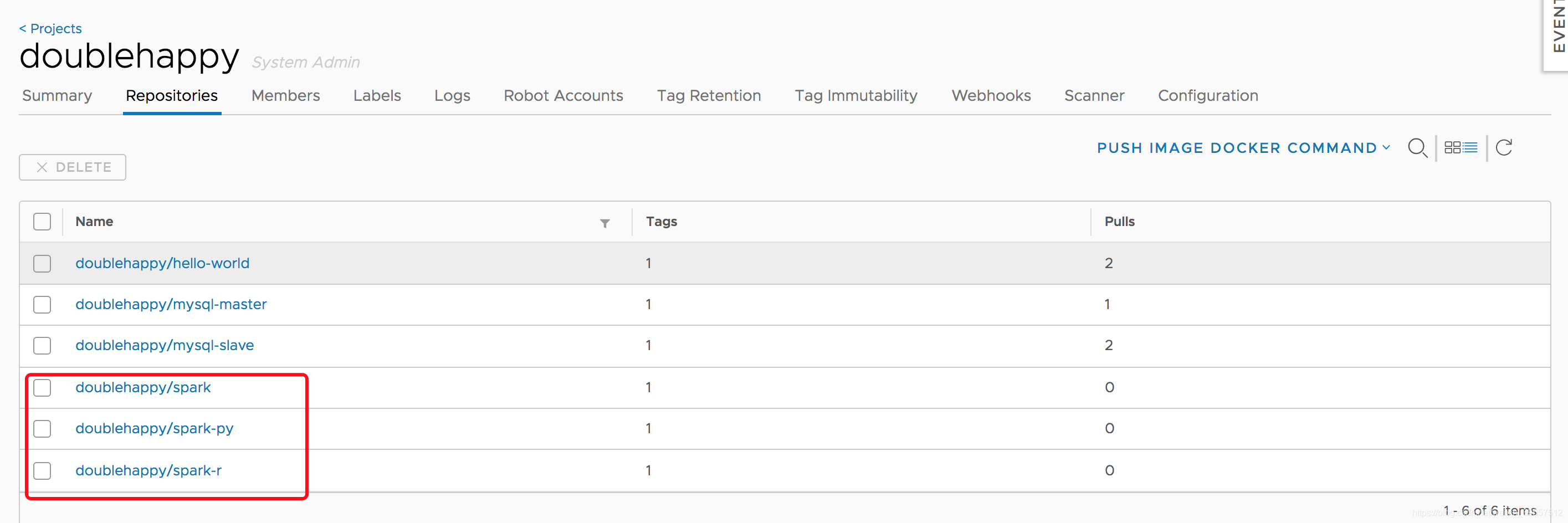This screenshot has width=1568, height=523.
Task: Open the Tag Retention tab
Action: click(x=709, y=96)
